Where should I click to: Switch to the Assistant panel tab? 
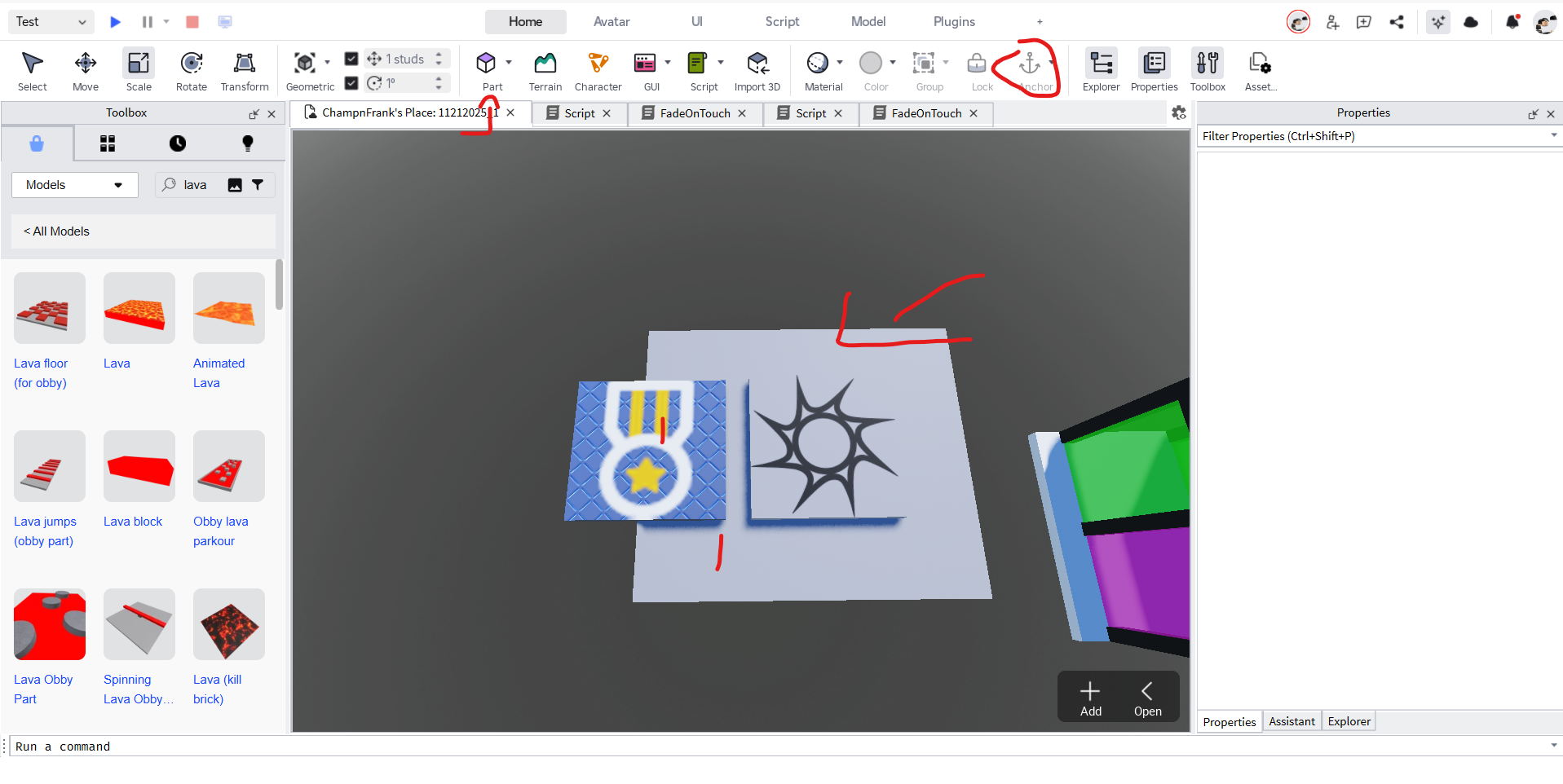pos(1291,721)
